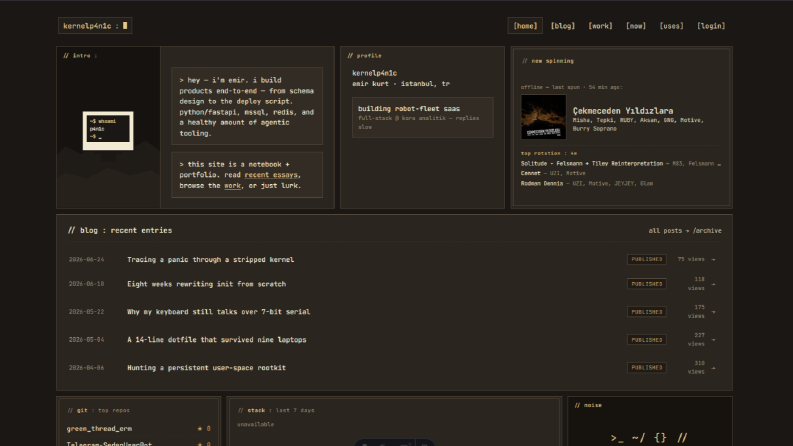Click PUBLISHED badge on 'persistent user-space rootkit' row
The image size is (793, 446).
(646, 368)
